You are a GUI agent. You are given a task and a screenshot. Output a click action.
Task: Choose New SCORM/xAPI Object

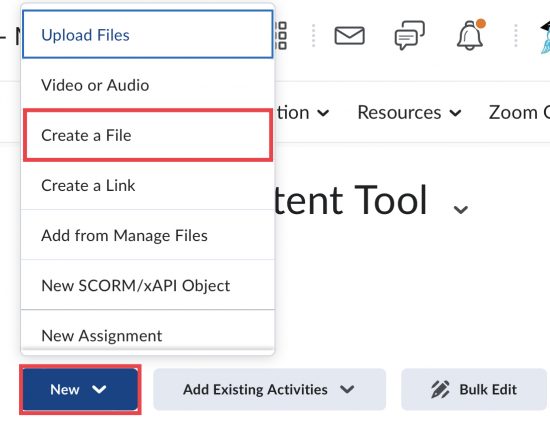click(148, 285)
